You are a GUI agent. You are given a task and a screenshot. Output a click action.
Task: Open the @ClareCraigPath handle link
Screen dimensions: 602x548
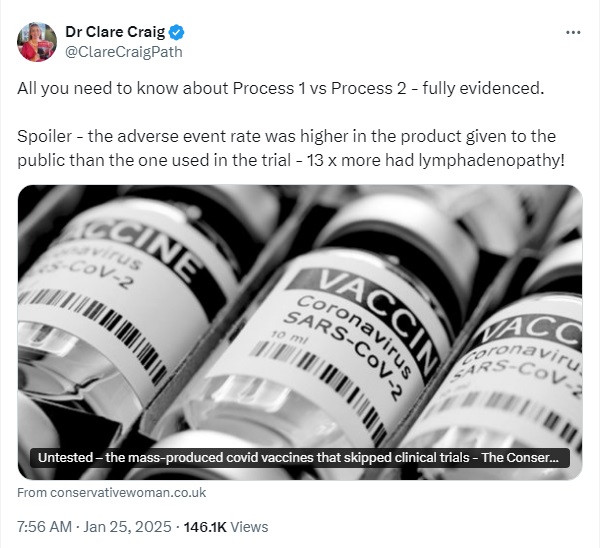coord(124,52)
